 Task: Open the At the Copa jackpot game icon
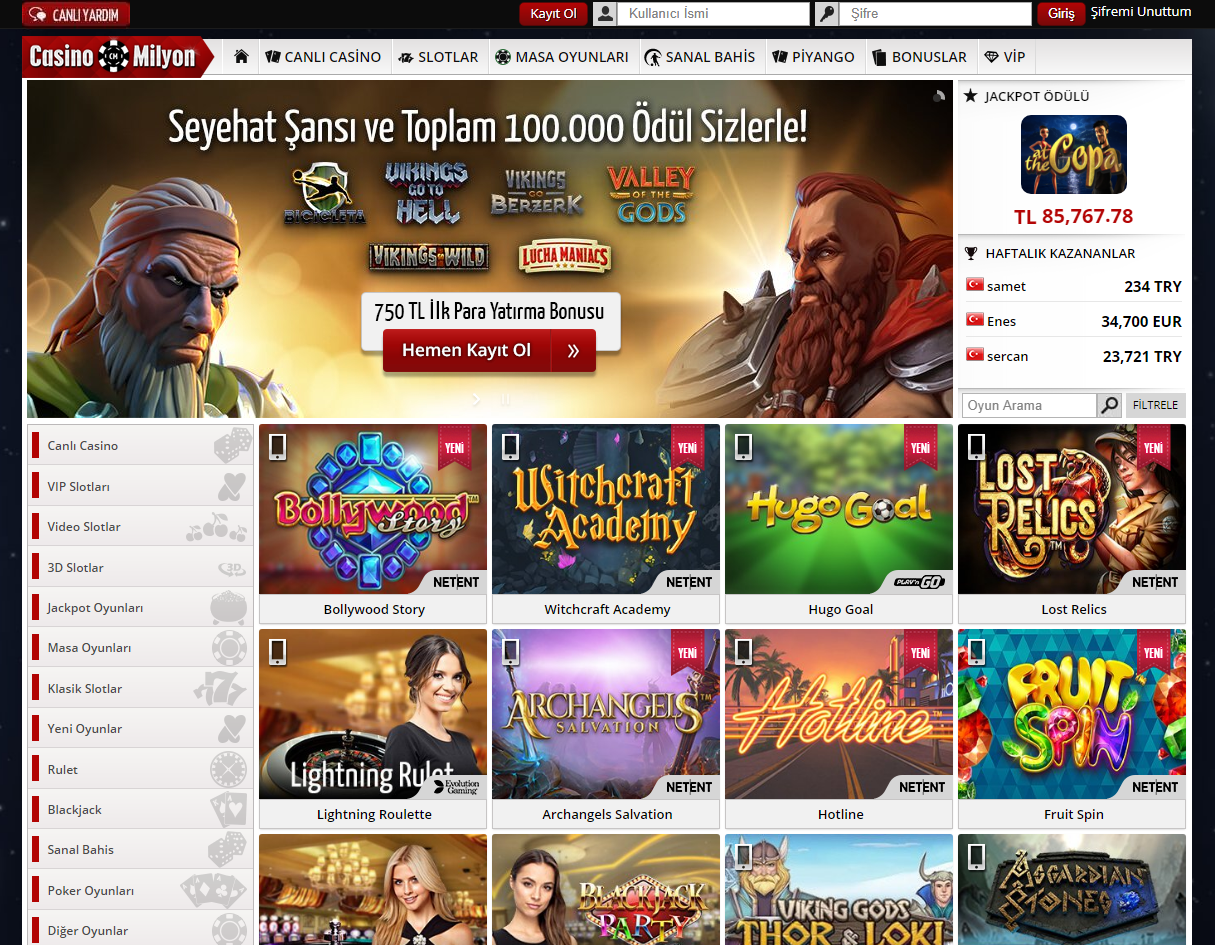pyautogui.click(x=1074, y=154)
